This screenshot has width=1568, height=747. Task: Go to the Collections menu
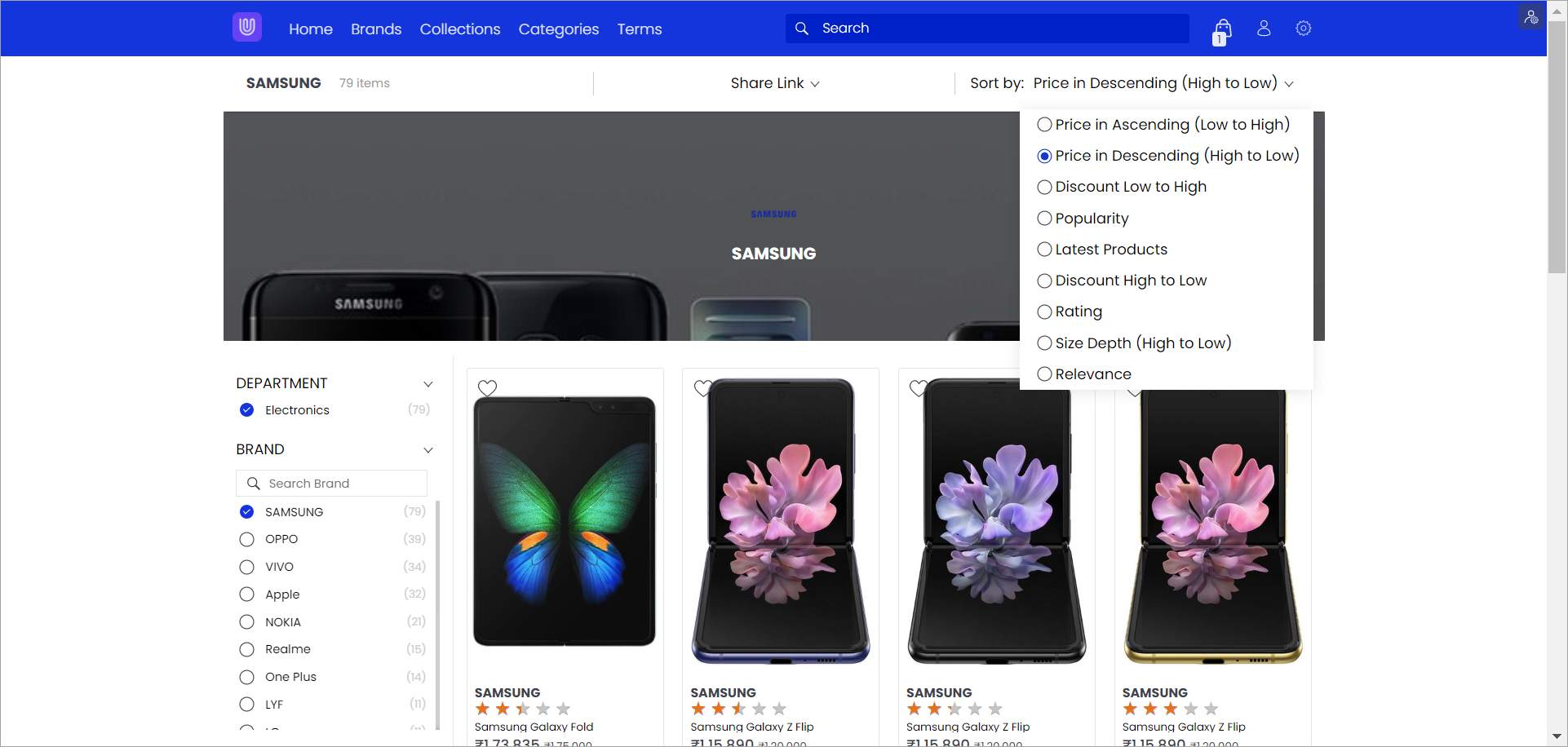point(460,29)
